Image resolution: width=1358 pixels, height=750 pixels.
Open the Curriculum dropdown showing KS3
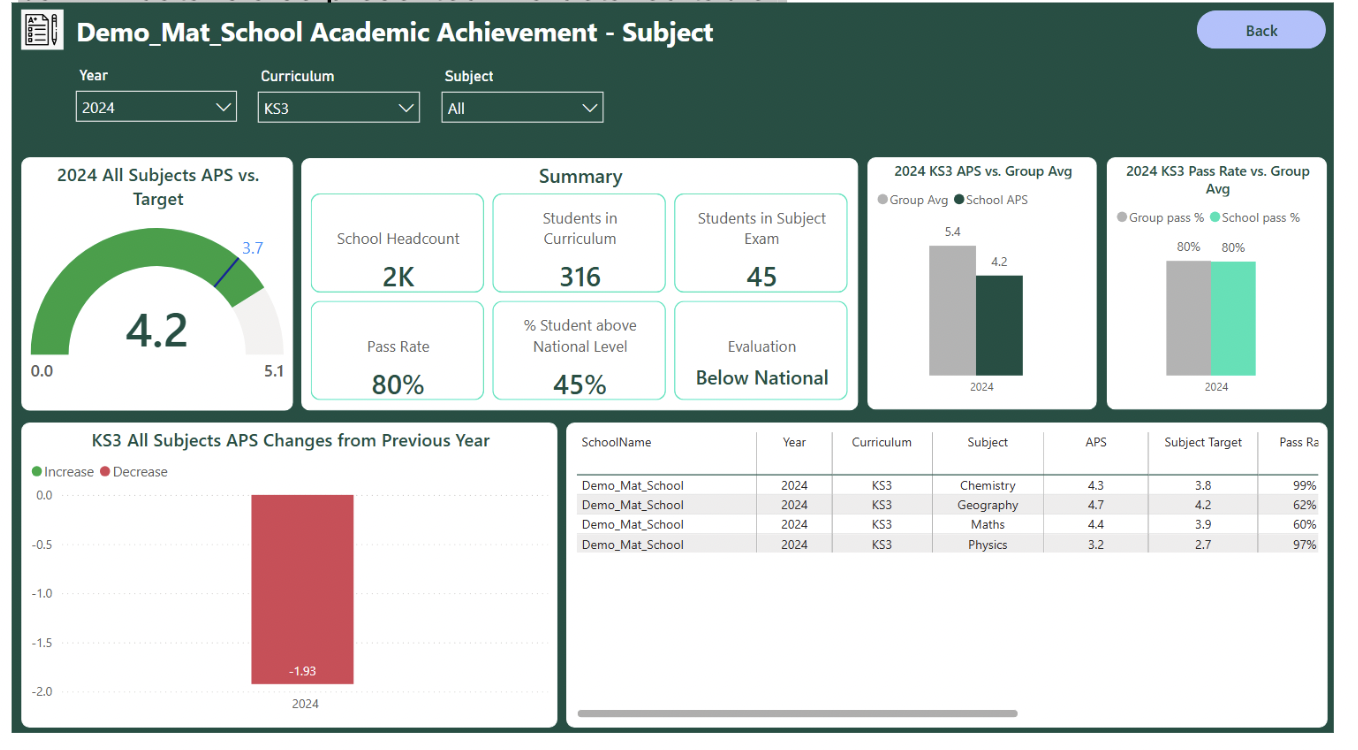[x=339, y=108]
